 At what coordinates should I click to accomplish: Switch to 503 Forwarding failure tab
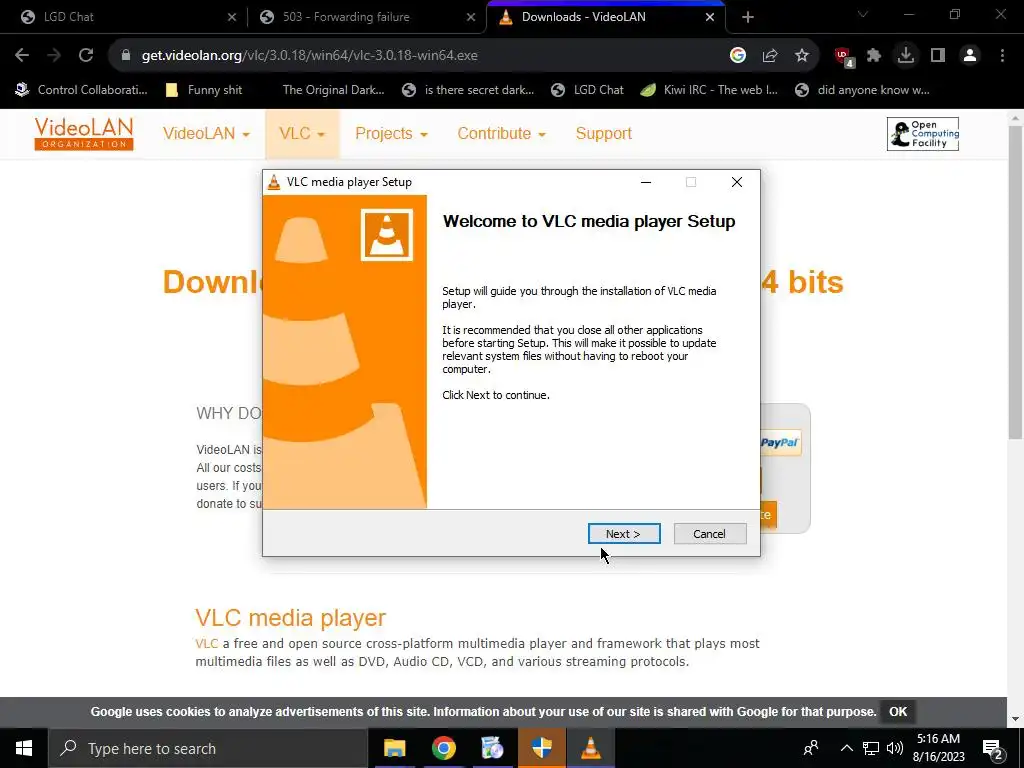pyautogui.click(x=367, y=17)
